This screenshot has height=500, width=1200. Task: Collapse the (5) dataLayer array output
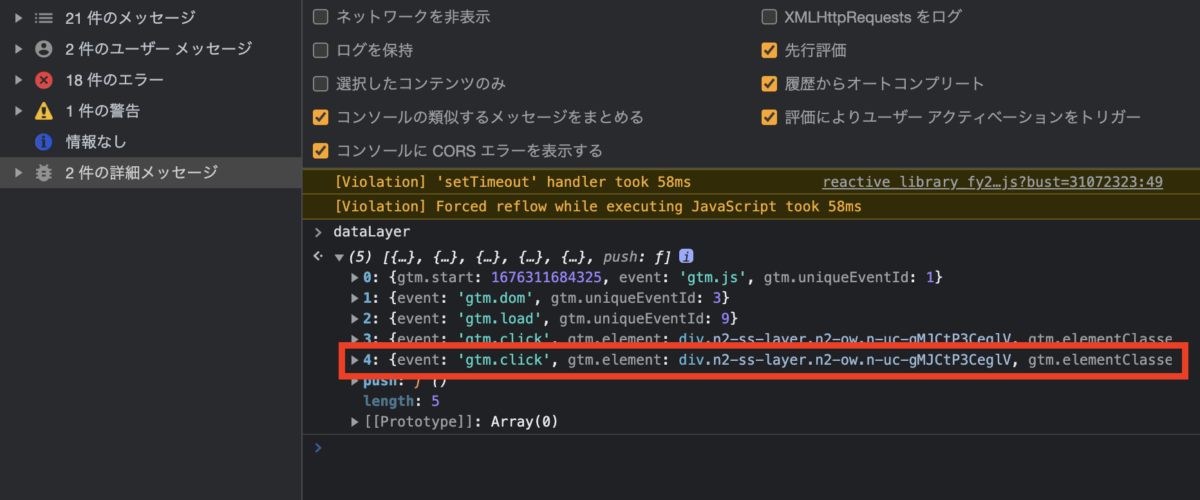tap(338, 257)
